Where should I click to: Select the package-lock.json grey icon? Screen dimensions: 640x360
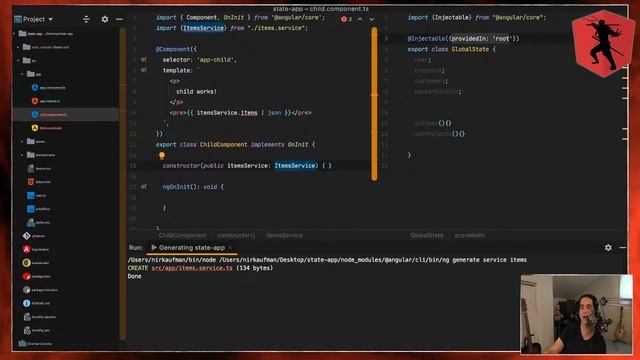tap(27, 289)
